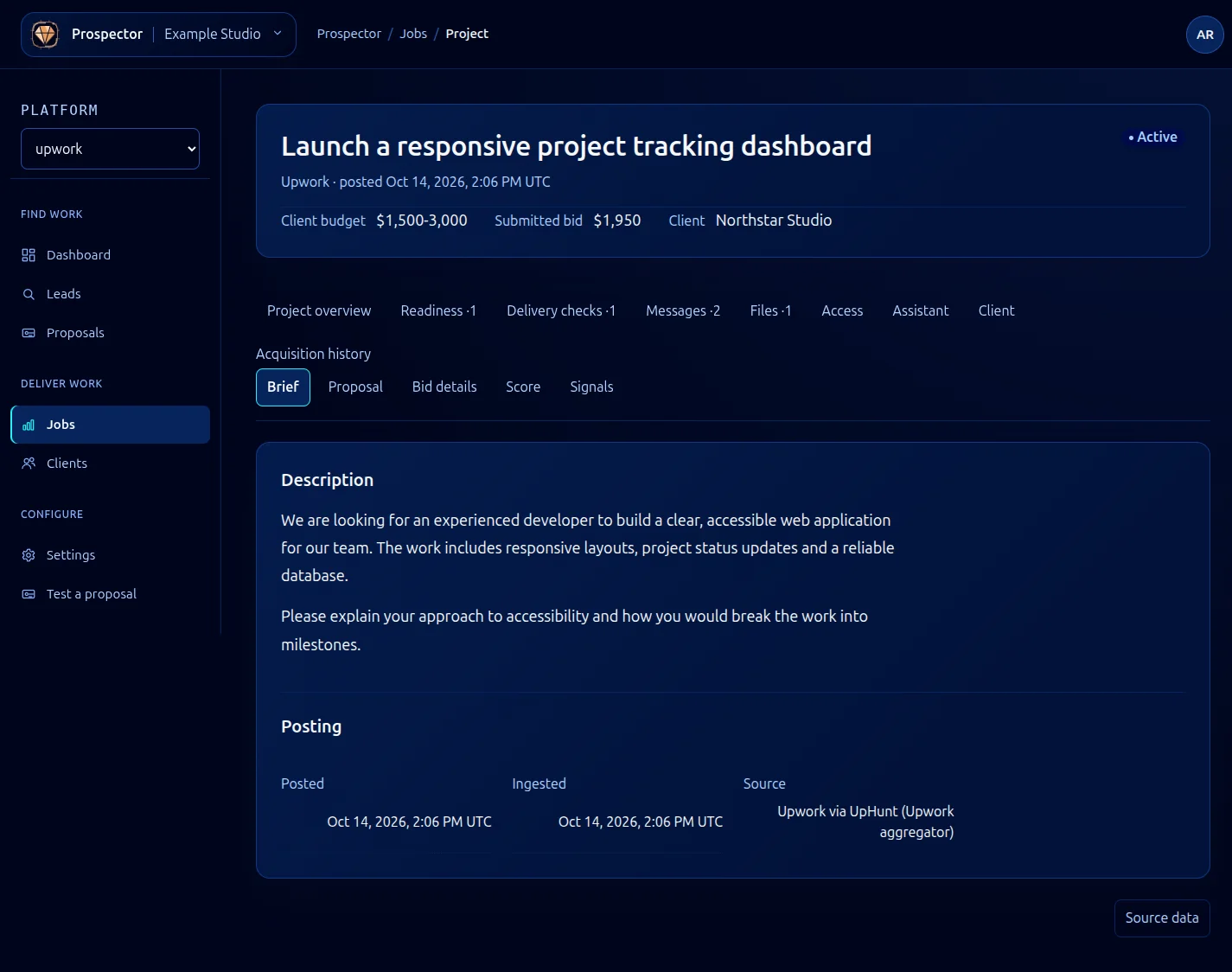Viewport: 1232px width, 972px height.
Task: Show the Bid details tab
Action: point(444,387)
